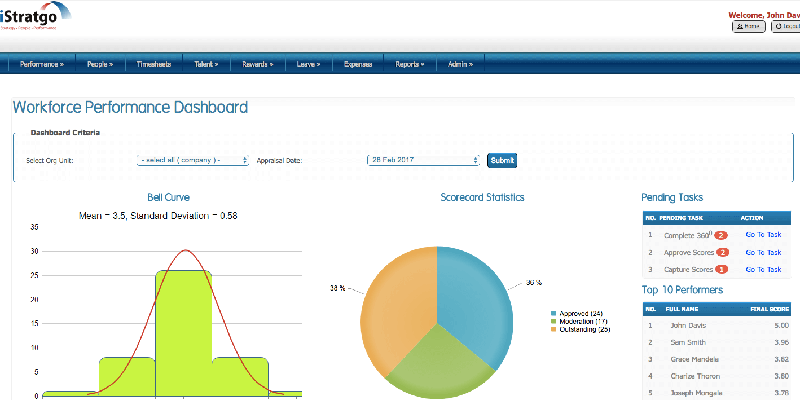Open the Performance menu
Screen dimensions: 800x400
tap(42, 64)
